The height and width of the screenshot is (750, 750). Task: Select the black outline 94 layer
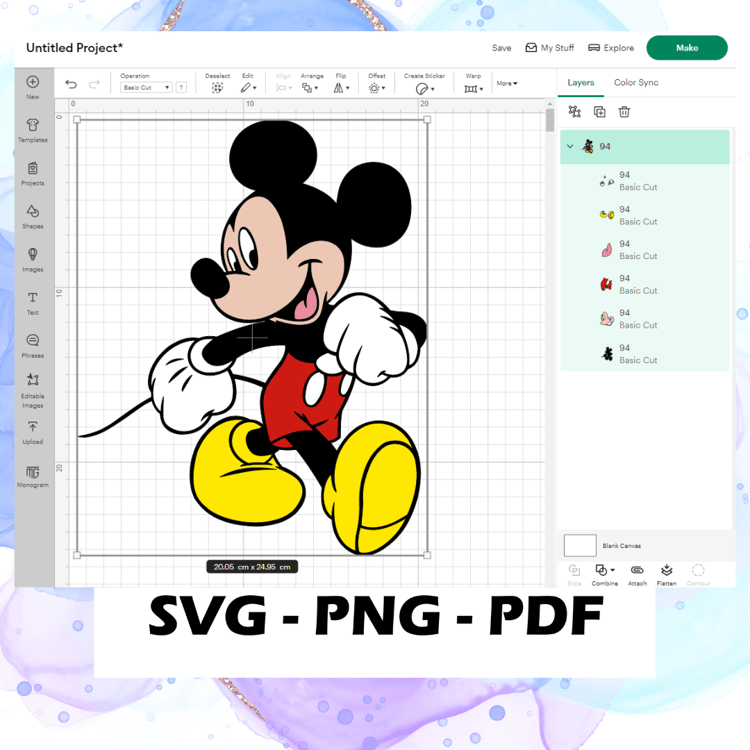point(645,354)
